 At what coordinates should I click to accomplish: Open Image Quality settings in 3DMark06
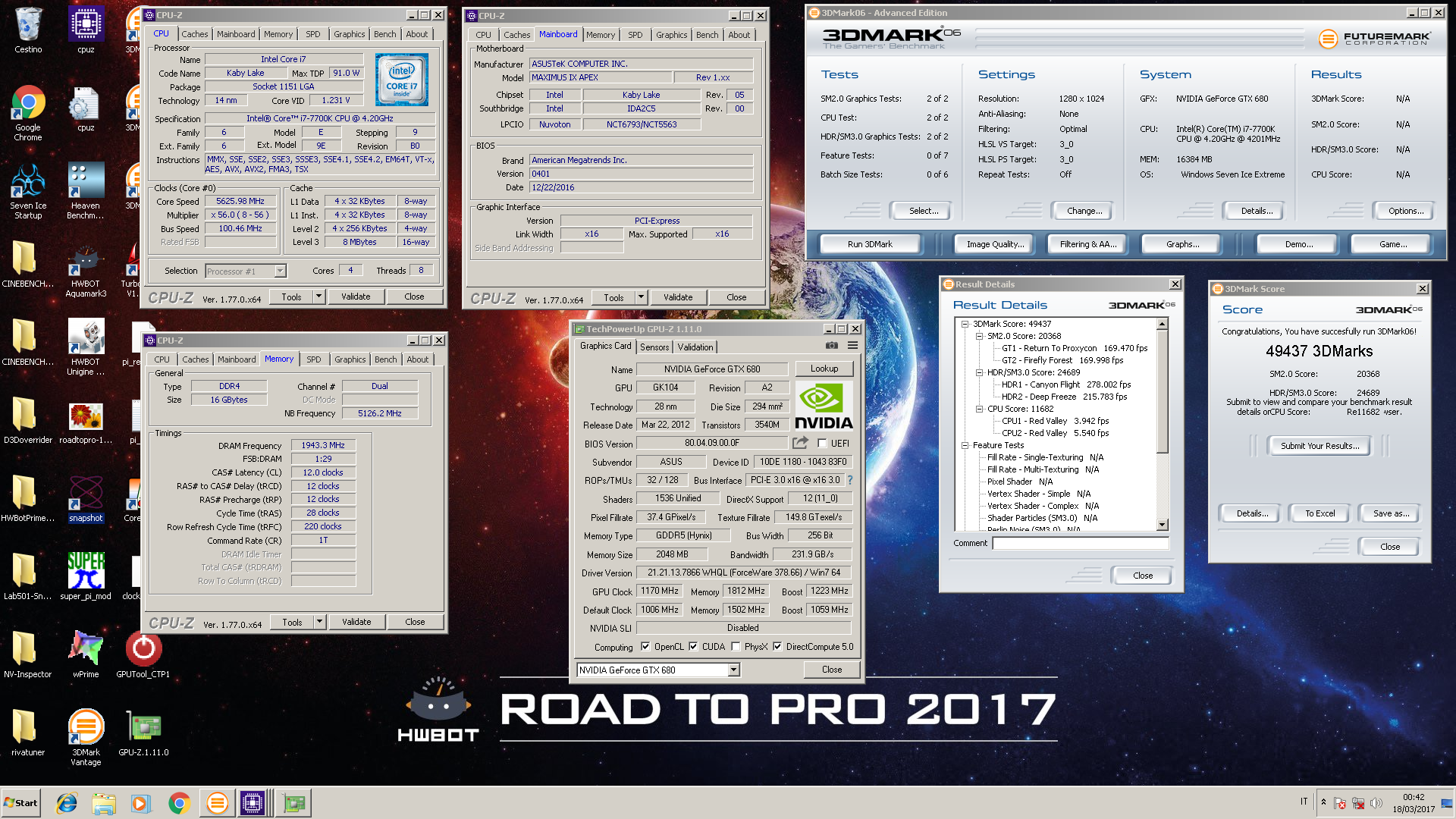pos(995,244)
